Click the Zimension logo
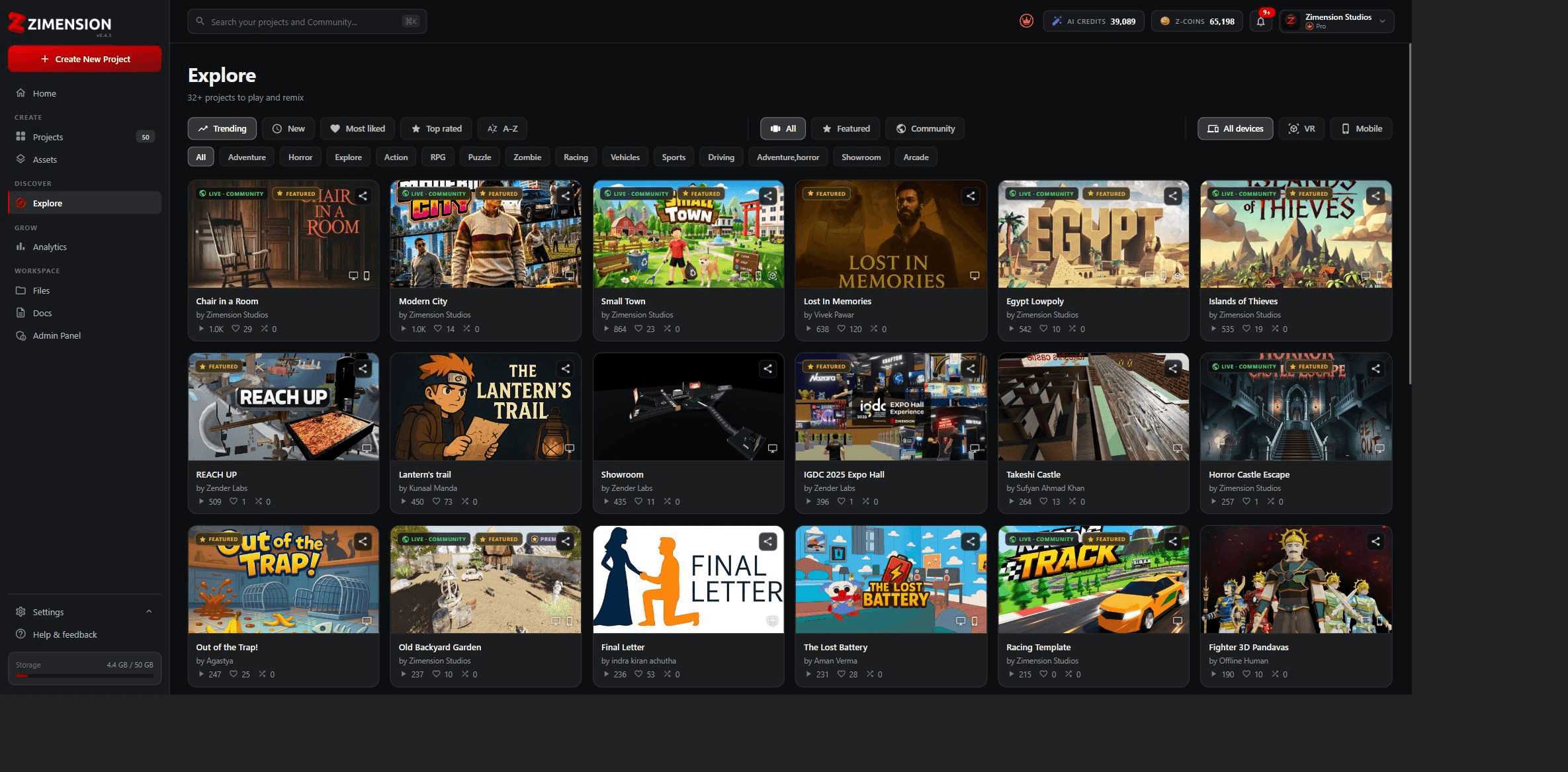The height and width of the screenshot is (772, 1568). click(x=60, y=24)
